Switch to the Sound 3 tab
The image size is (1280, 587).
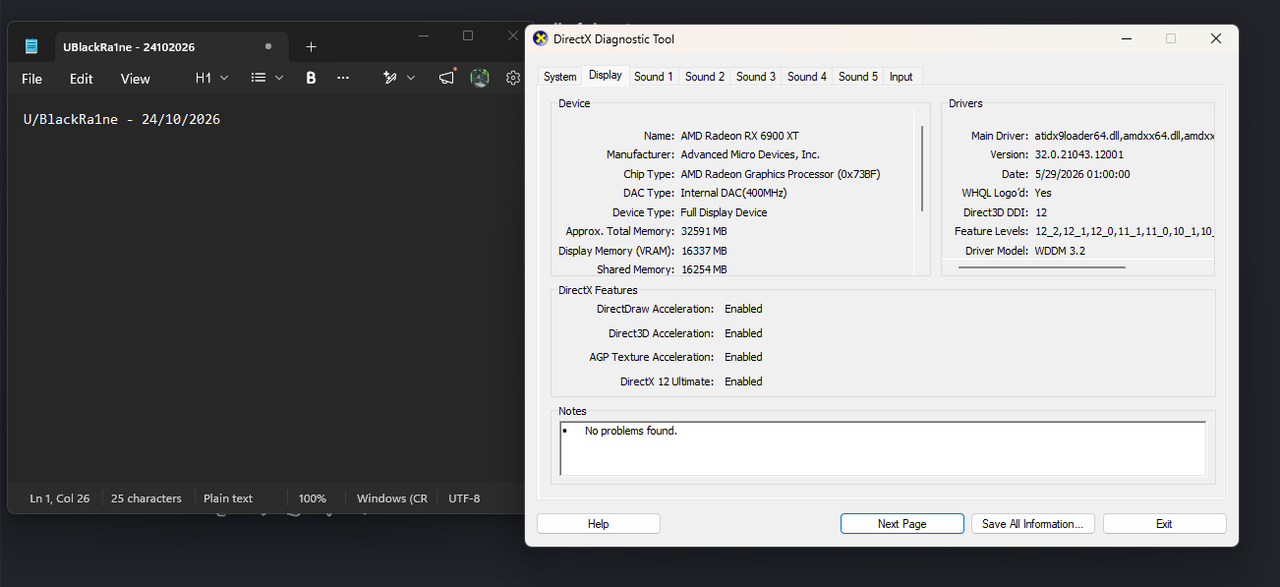tap(756, 76)
